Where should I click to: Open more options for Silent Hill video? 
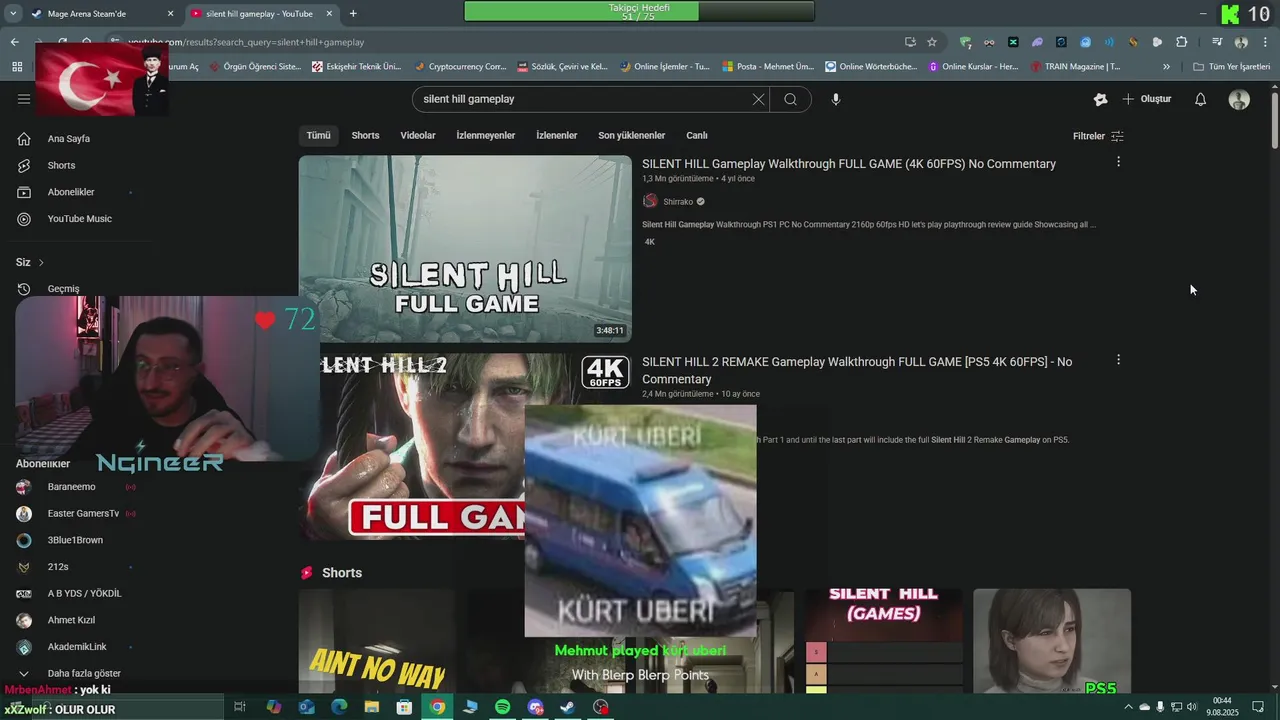click(1118, 162)
